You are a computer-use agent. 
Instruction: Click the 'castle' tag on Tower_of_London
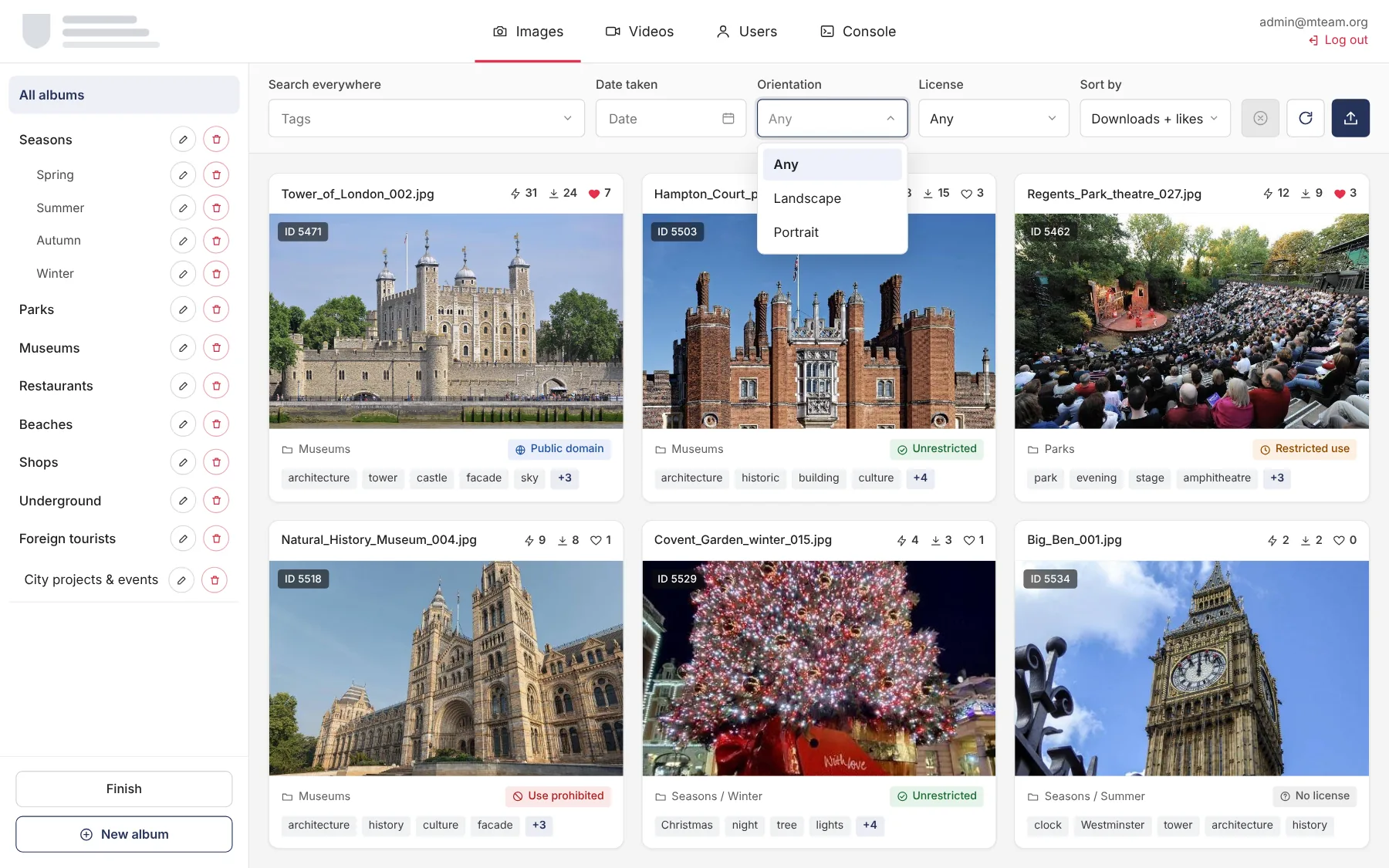432,478
